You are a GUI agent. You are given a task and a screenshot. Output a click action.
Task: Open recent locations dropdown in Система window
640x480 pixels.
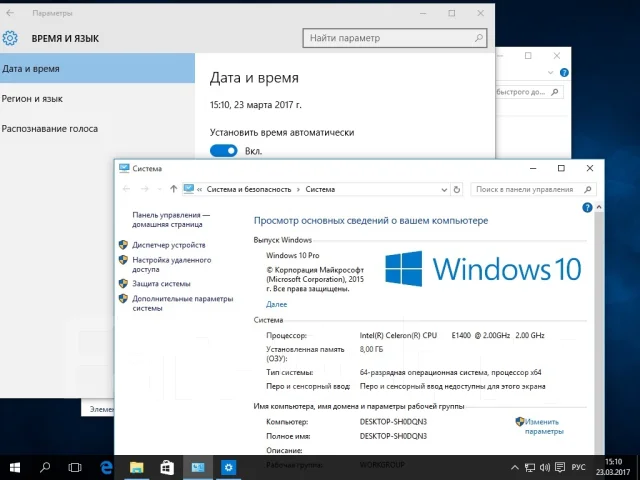pos(159,189)
